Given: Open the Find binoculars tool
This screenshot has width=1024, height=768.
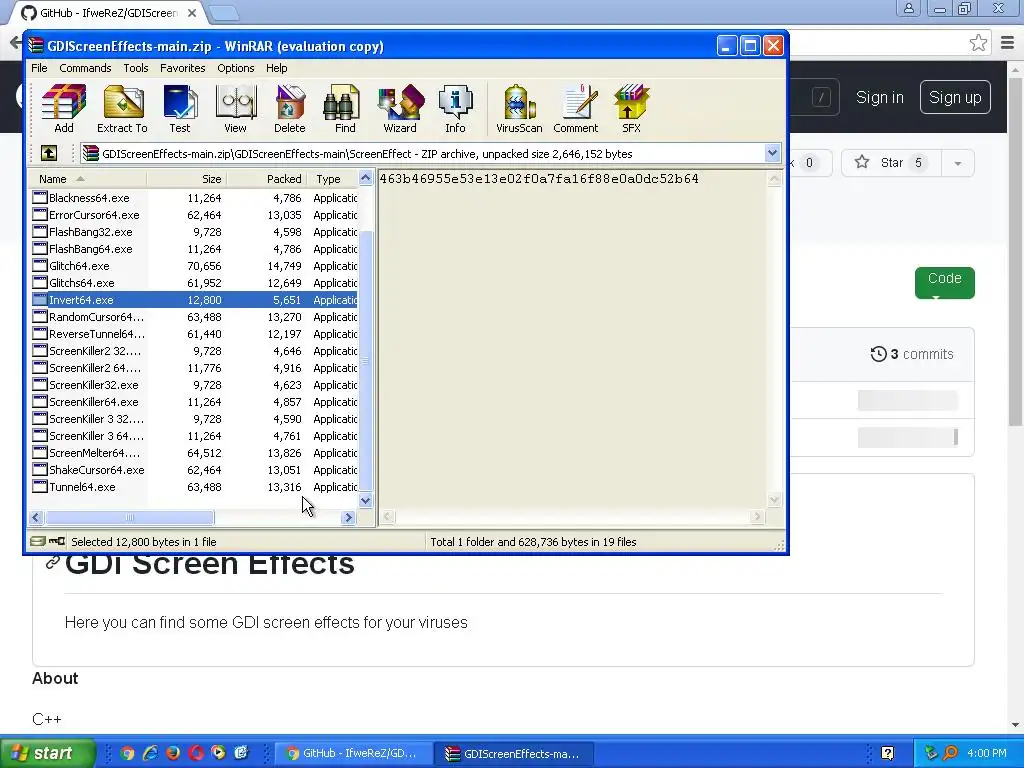Looking at the screenshot, I should 345,108.
